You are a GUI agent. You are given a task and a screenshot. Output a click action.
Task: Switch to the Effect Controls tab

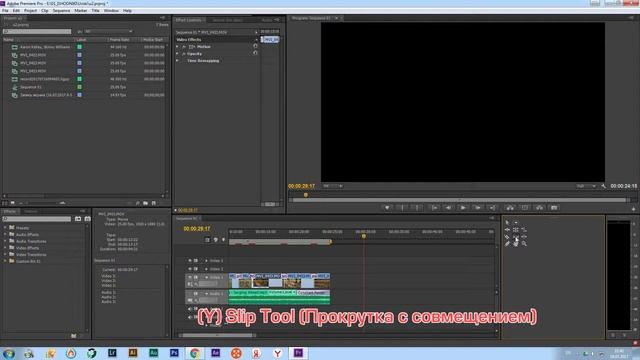click(189, 20)
